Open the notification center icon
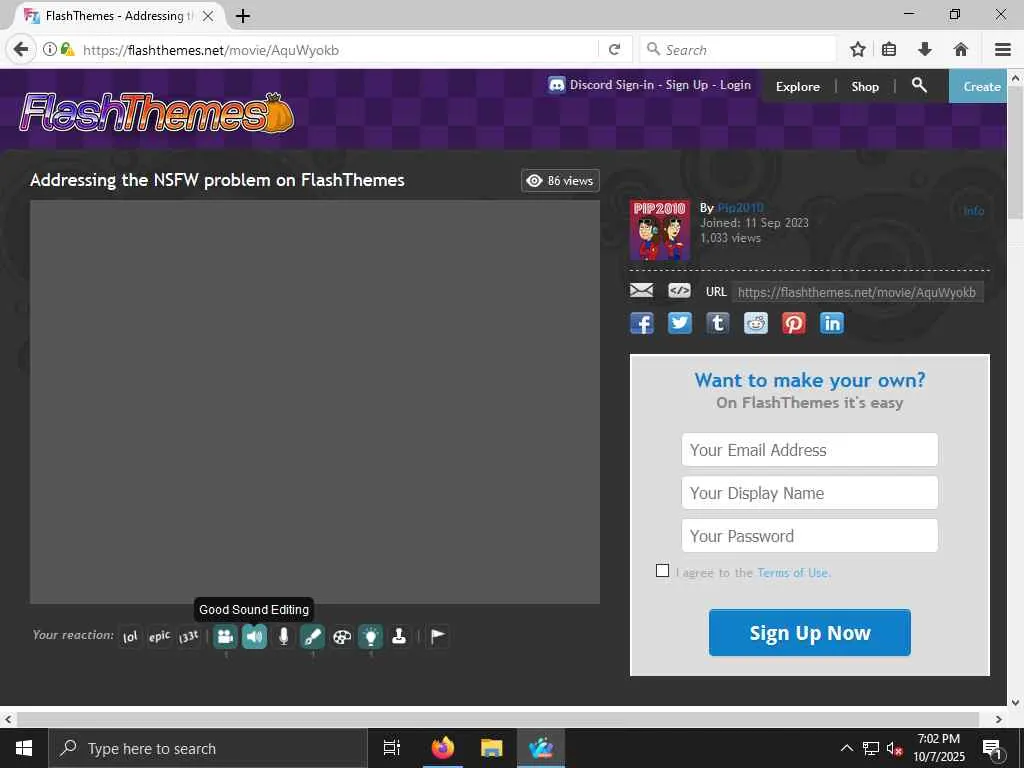1024x768 pixels. [992, 748]
